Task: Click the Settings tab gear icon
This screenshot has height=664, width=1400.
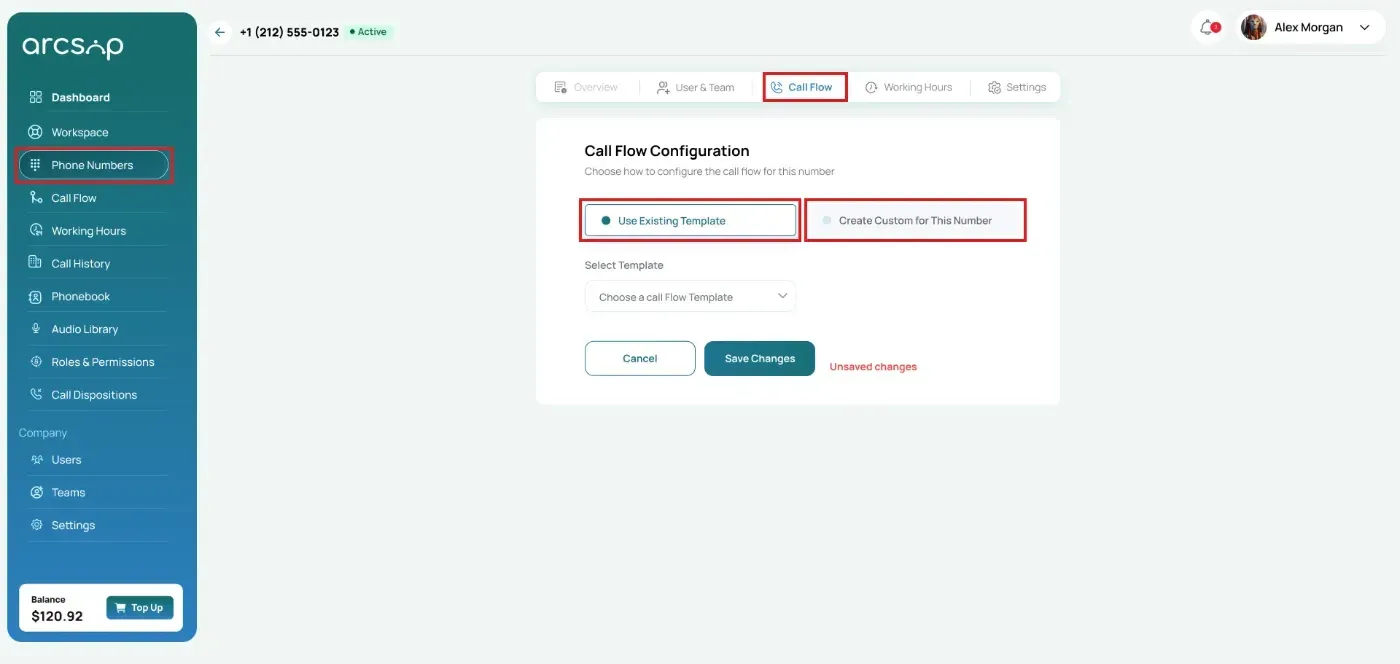Action: tap(994, 87)
